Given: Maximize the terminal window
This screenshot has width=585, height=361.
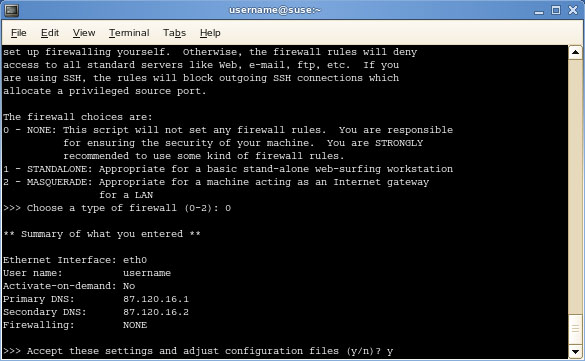Looking at the screenshot, I should [x=556, y=10].
